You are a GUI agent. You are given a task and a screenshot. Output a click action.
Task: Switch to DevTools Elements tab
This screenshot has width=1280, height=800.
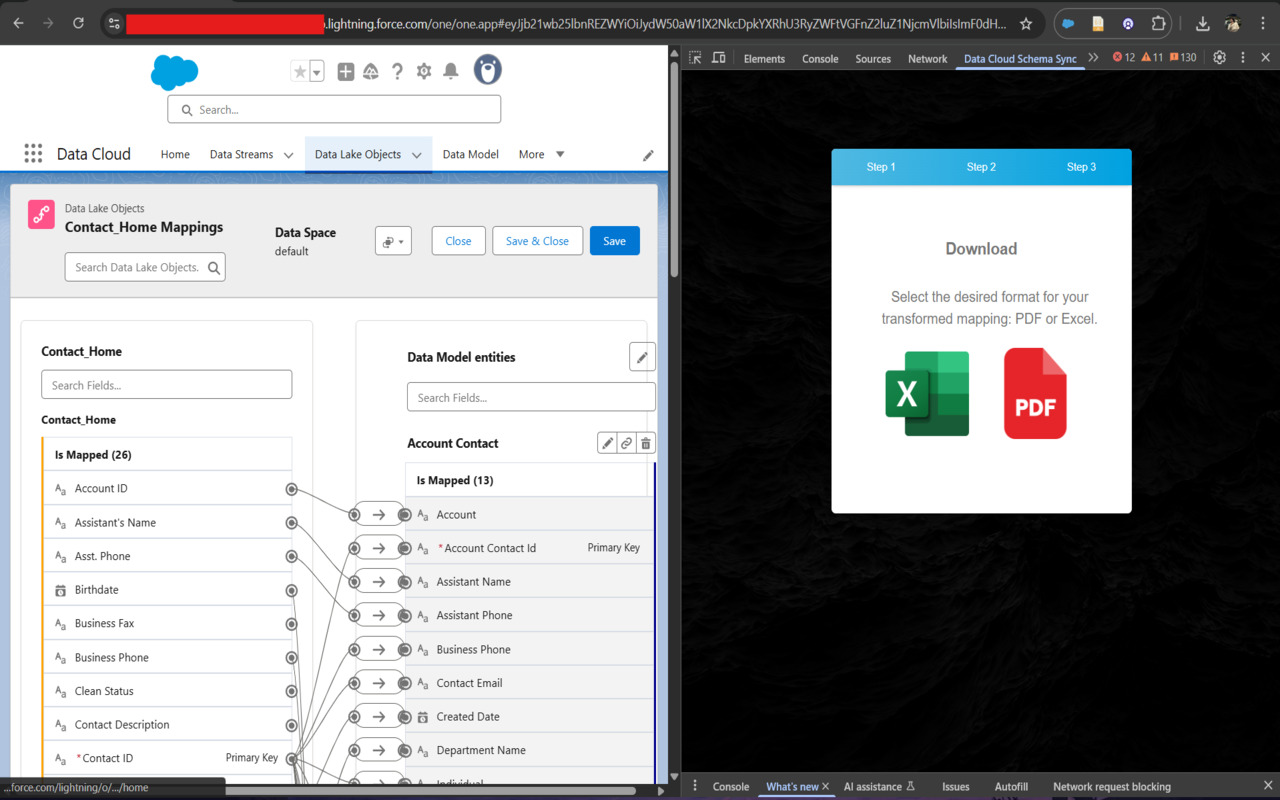pyautogui.click(x=764, y=59)
